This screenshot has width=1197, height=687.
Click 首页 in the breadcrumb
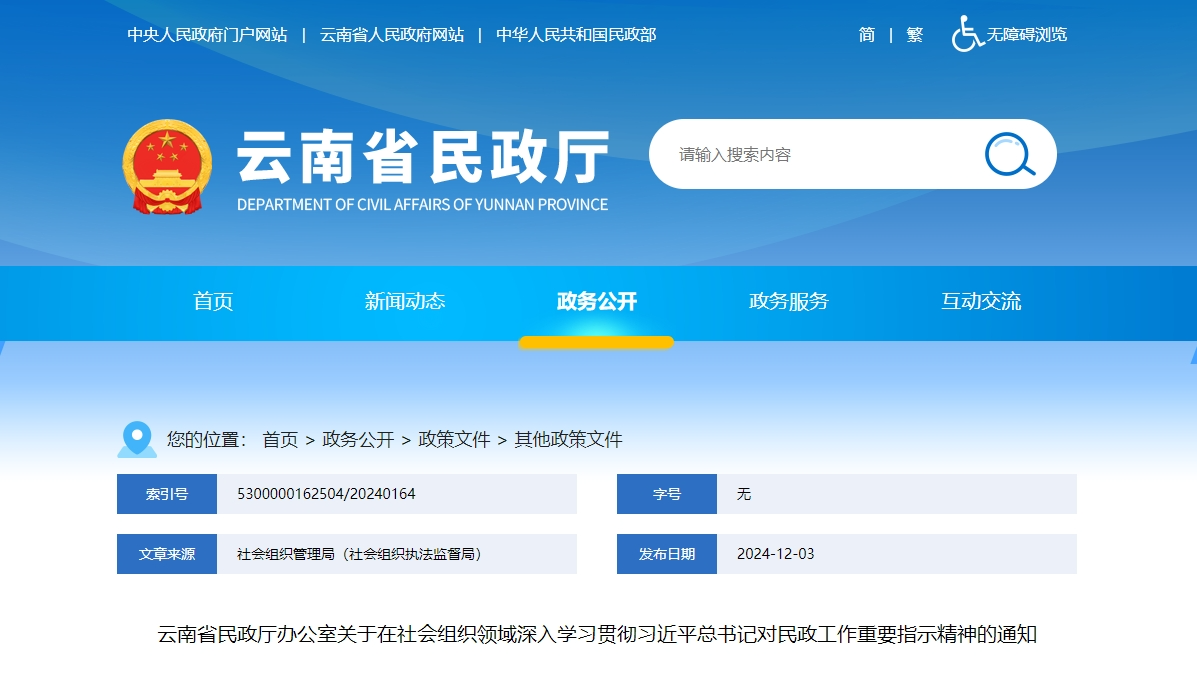tap(280, 440)
